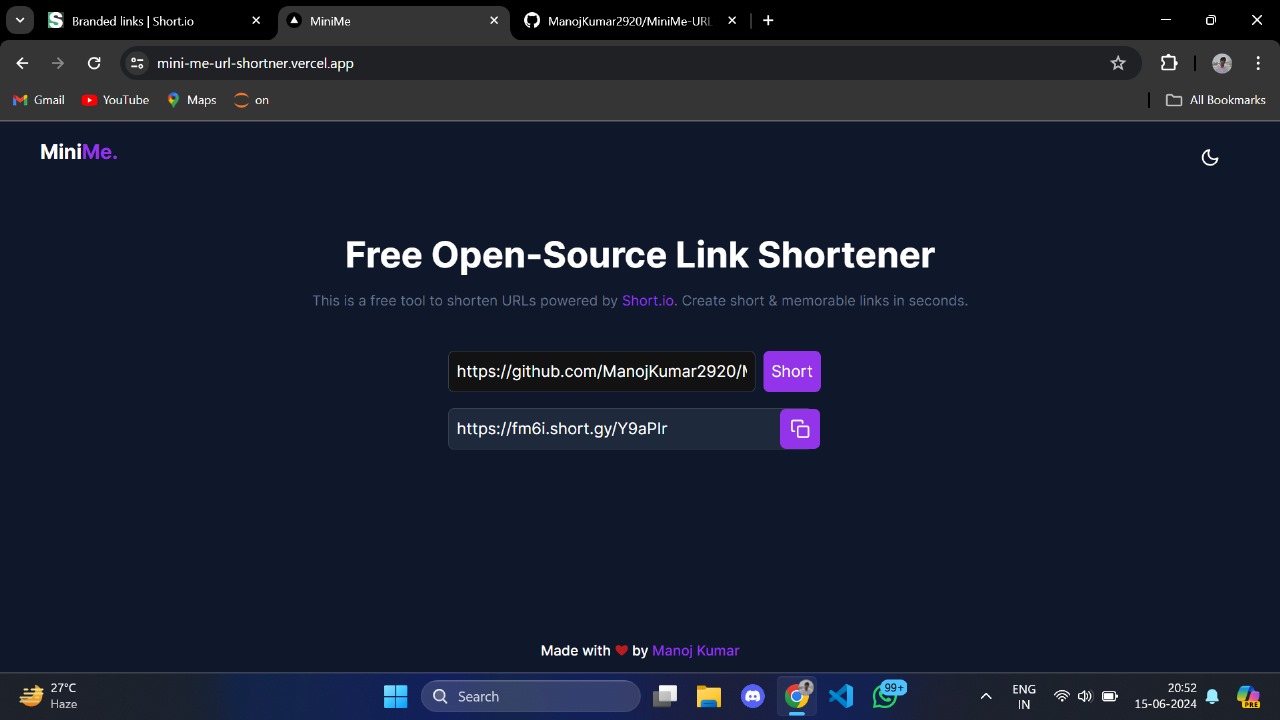Open the weather widget showing 27°C Haze
The image size is (1280, 720).
click(50, 696)
